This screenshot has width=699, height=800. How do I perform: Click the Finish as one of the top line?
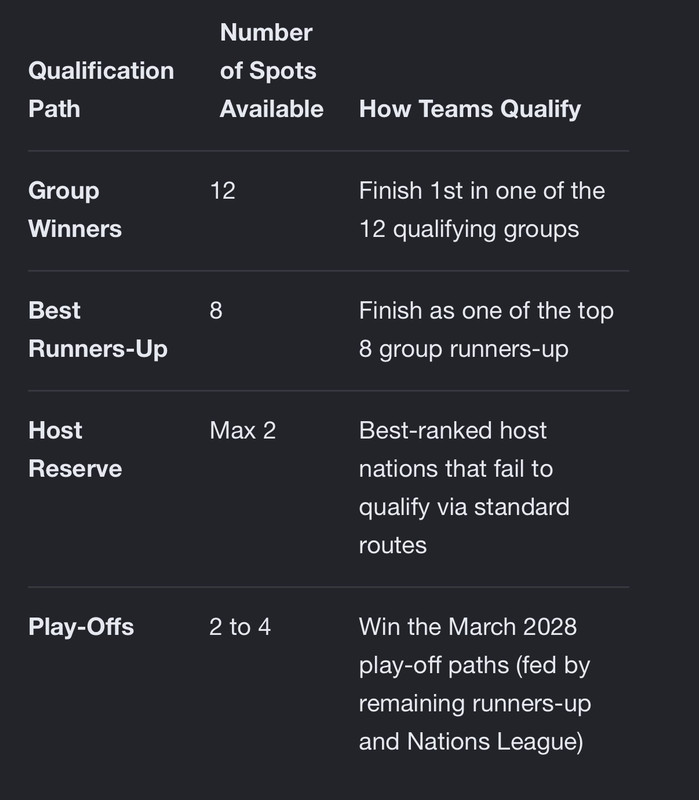(x=486, y=311)
